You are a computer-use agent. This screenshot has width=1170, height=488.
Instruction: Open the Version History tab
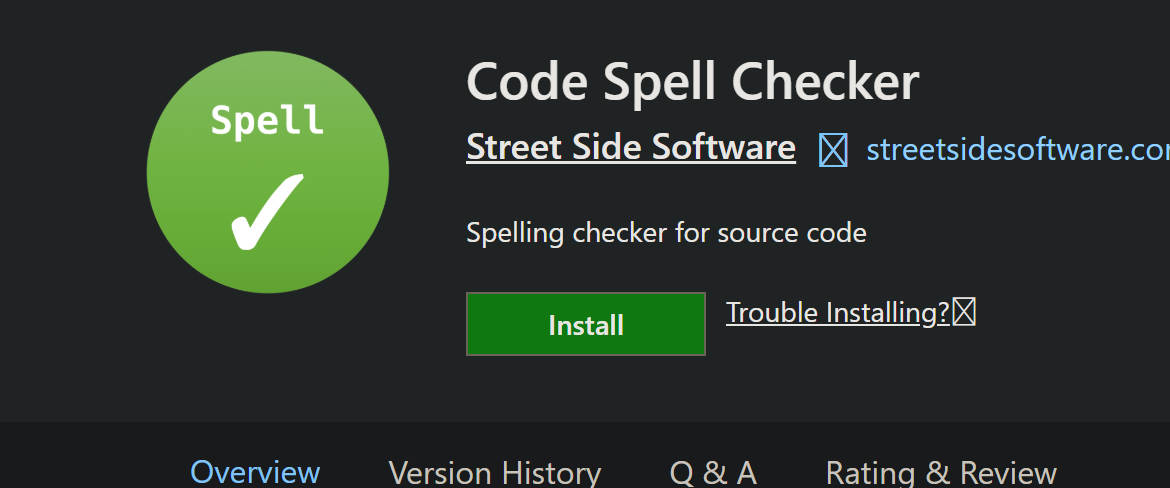495,473
